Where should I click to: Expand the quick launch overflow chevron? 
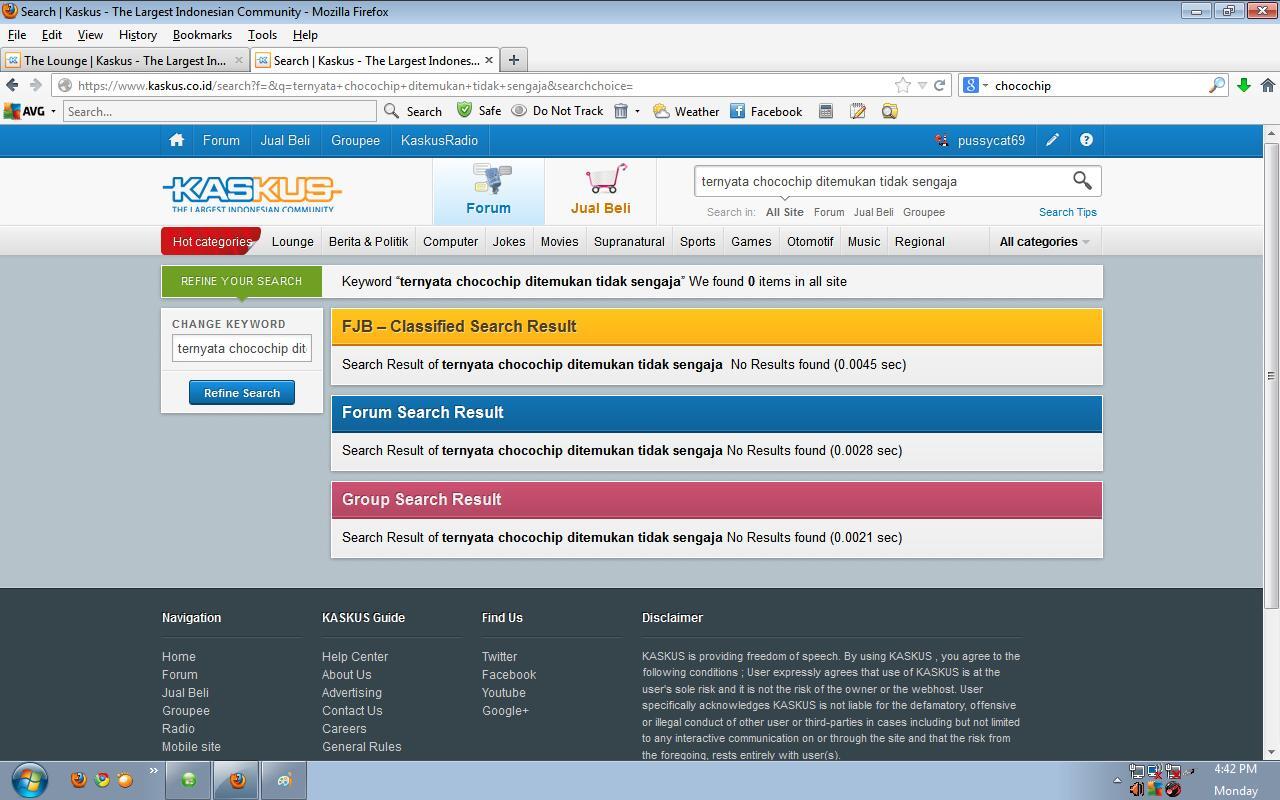[x=153, y=771]
